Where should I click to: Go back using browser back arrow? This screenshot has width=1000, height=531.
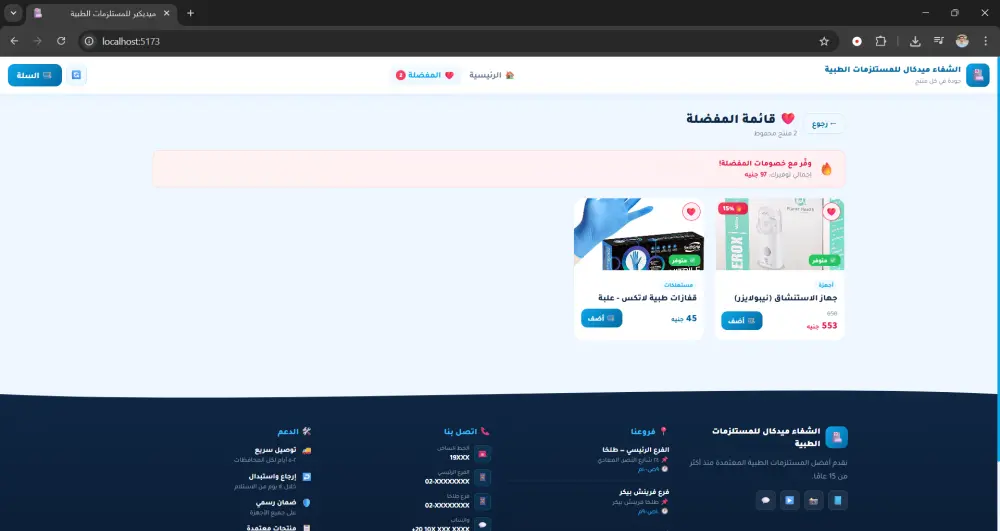click(15, 41)
